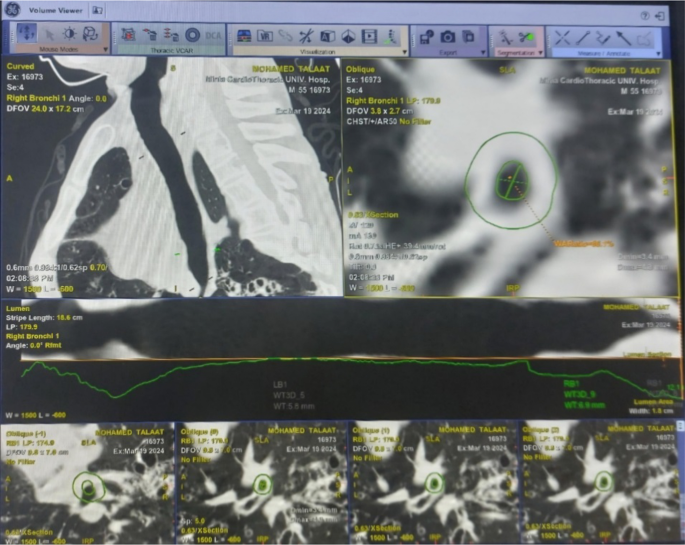This screenshot has height=545, width=685.
Task: Expand the Visualization panel arrow
Action: point(405,52)
